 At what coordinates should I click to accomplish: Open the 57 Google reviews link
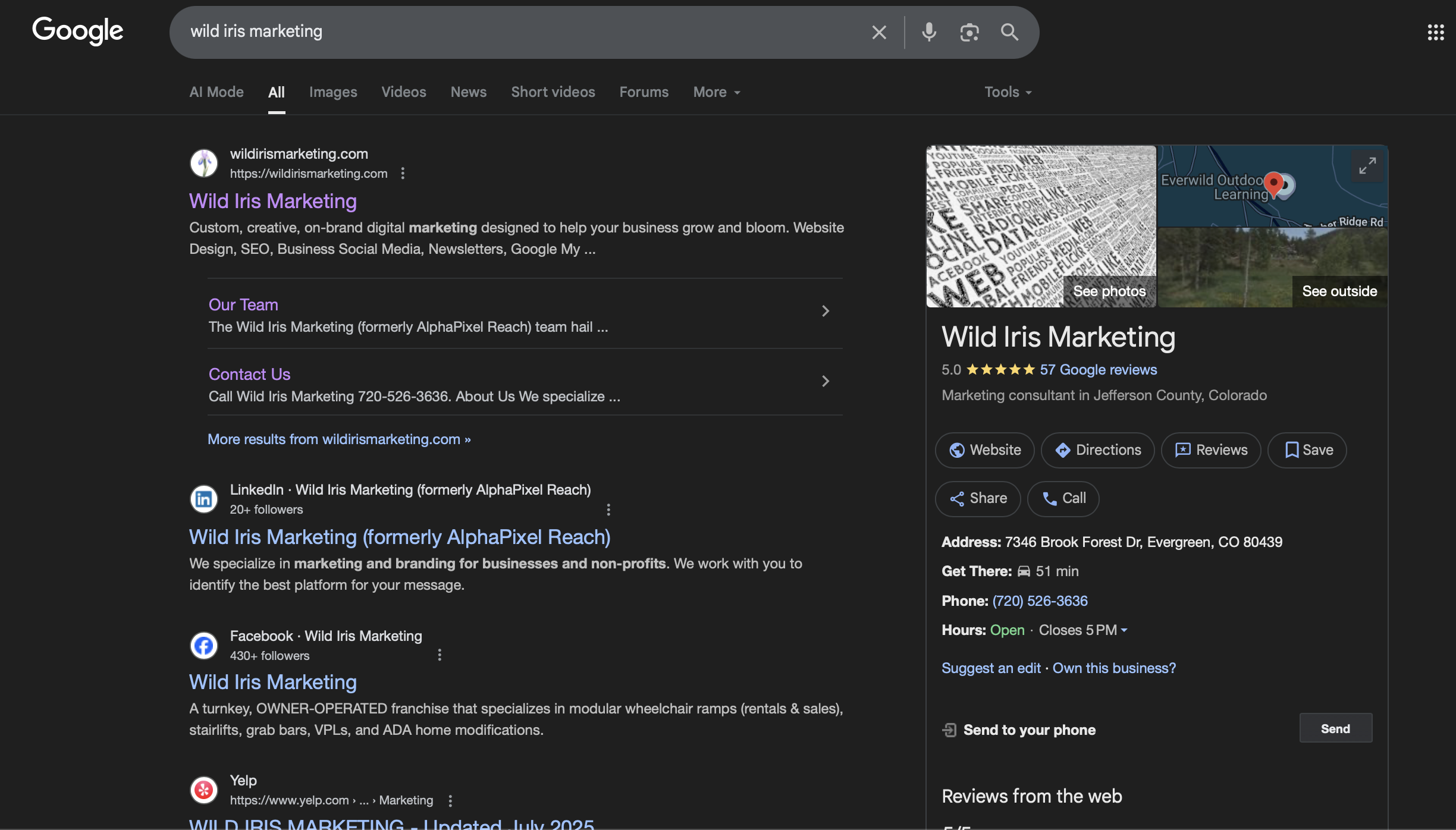point(1097,369)
